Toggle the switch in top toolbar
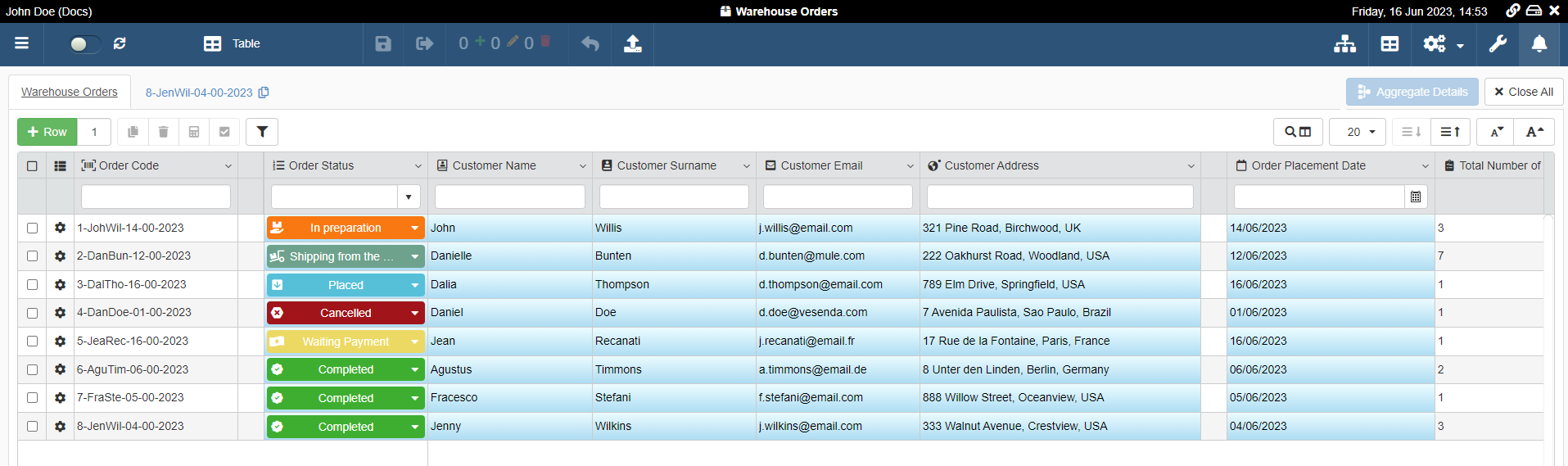Image resolution: width=1568 pixels, height=466 pixels. pos(84,44)
